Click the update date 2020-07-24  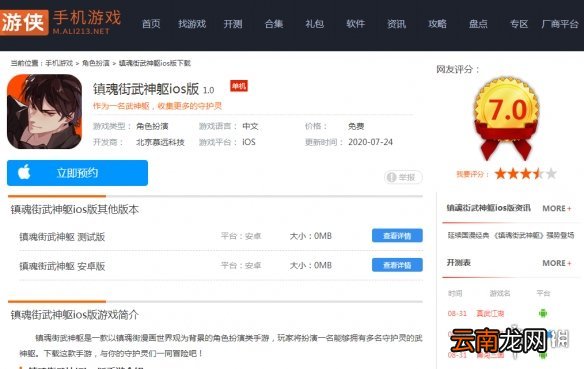(x=370, y=142)
